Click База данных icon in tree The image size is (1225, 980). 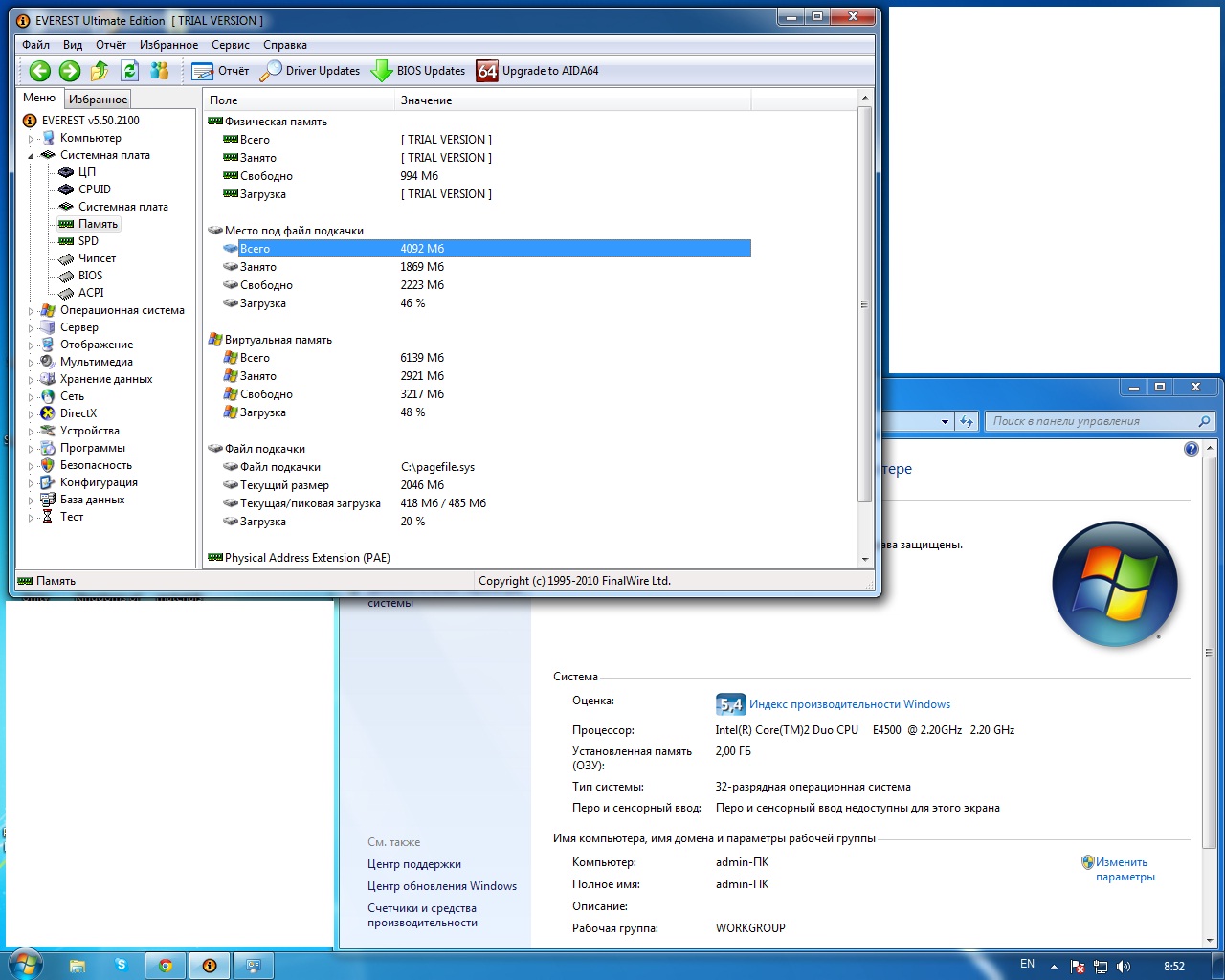(x=48, y=500)
